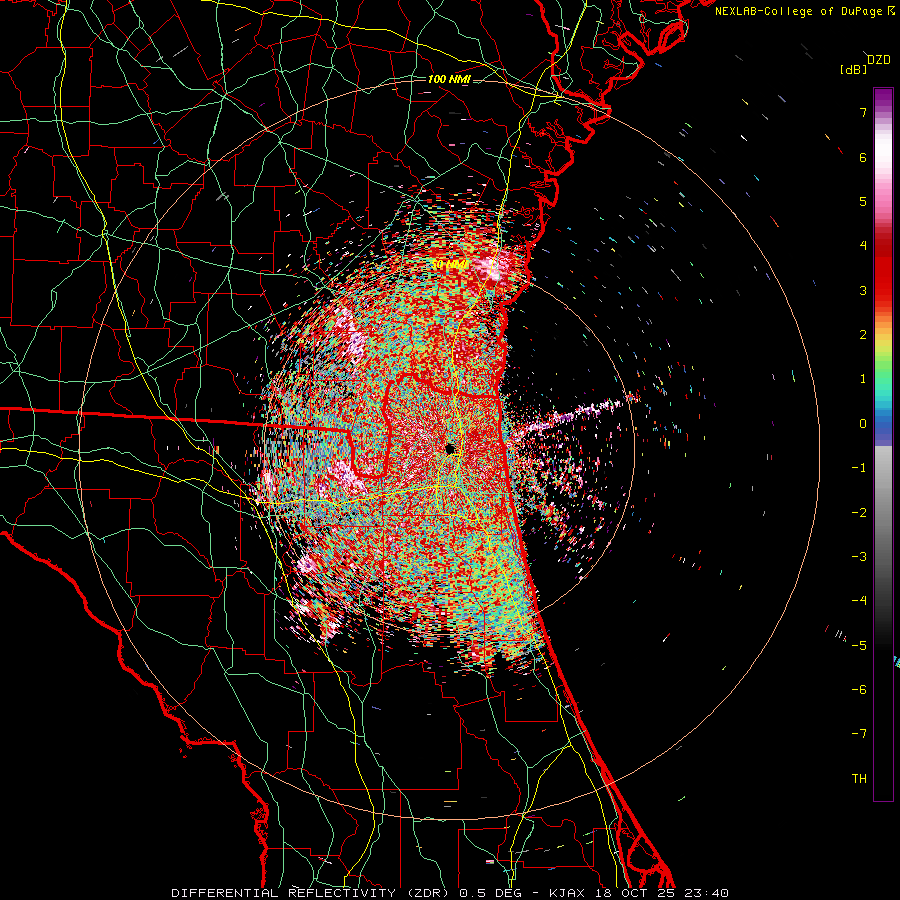This screenshot has height=900, width=900.
Task: Click the 0.5 DEG elevation text in the caption
Action: tap(491, 893)
